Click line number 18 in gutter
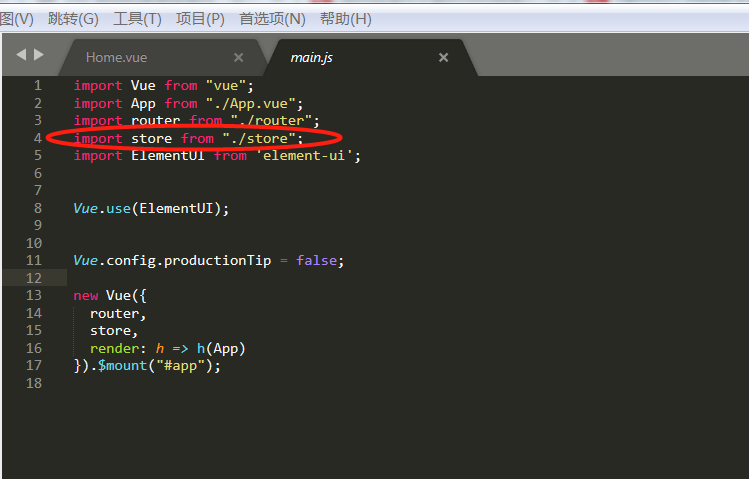The height and width of the screenshot is (479, 749). point(34,383)
